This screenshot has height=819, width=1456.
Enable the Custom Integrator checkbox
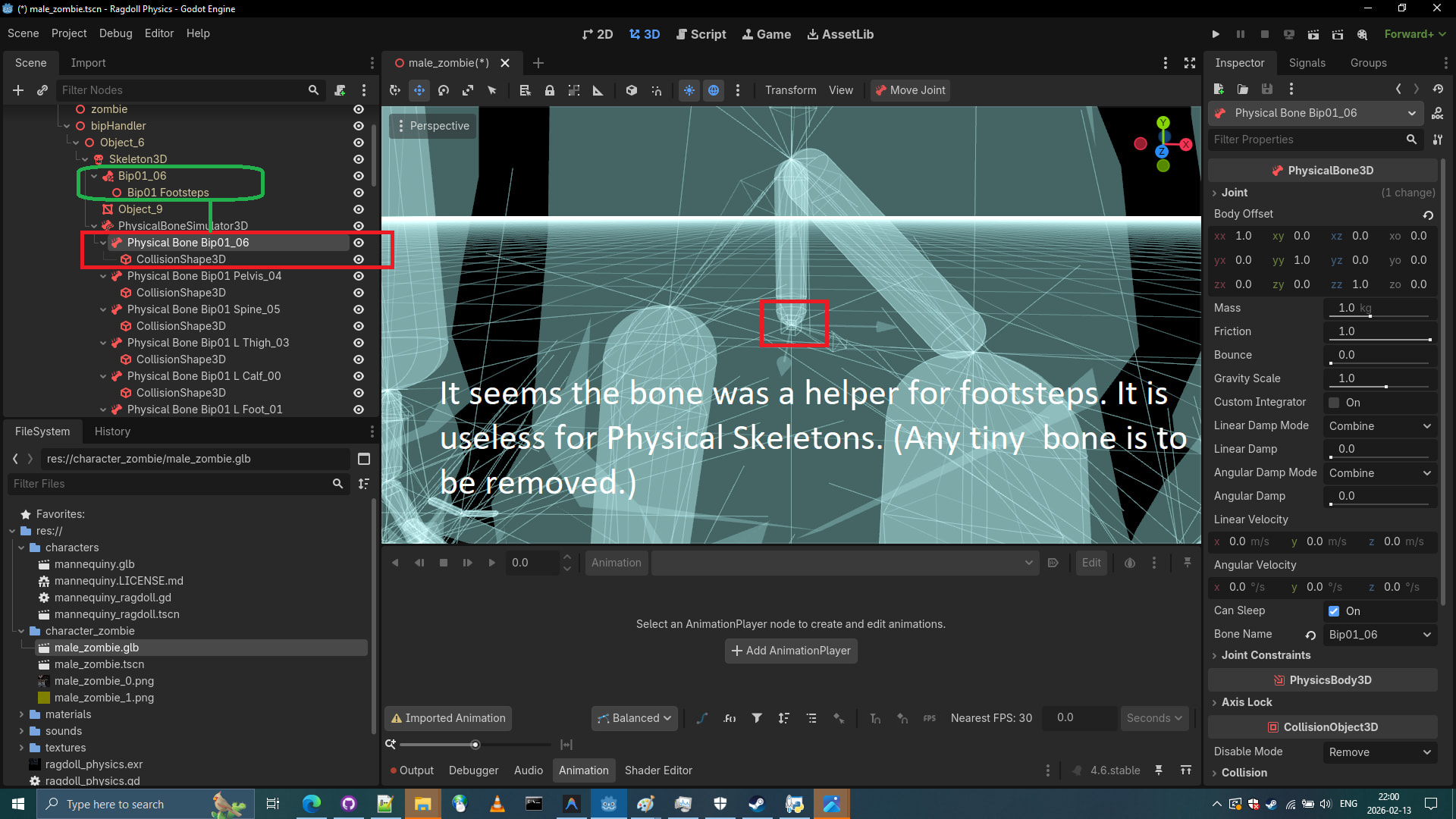click(1334, 403)
